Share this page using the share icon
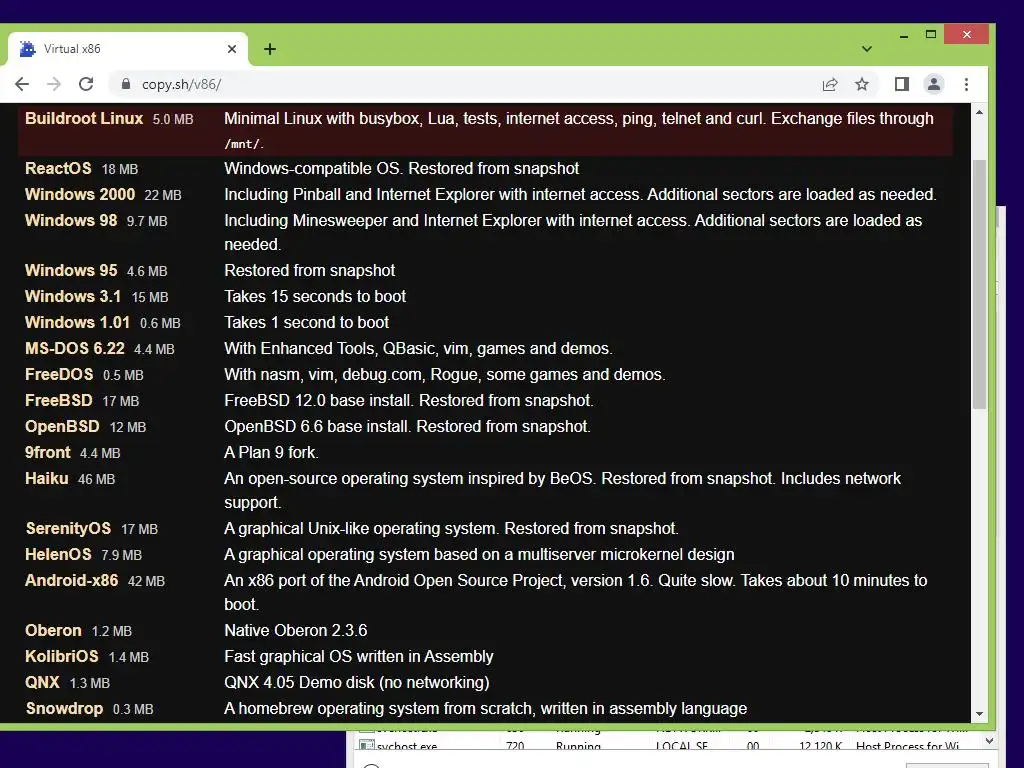 pos(830,84)
